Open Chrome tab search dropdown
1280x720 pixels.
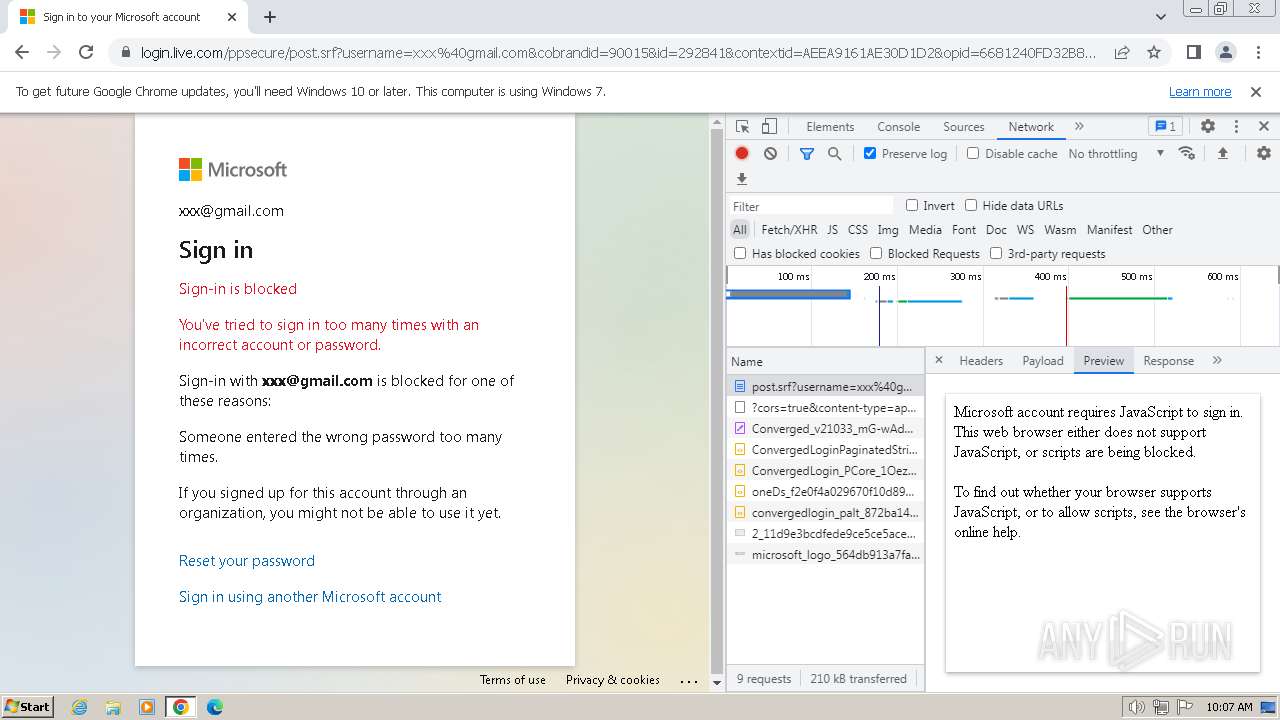click(1160, 17)
